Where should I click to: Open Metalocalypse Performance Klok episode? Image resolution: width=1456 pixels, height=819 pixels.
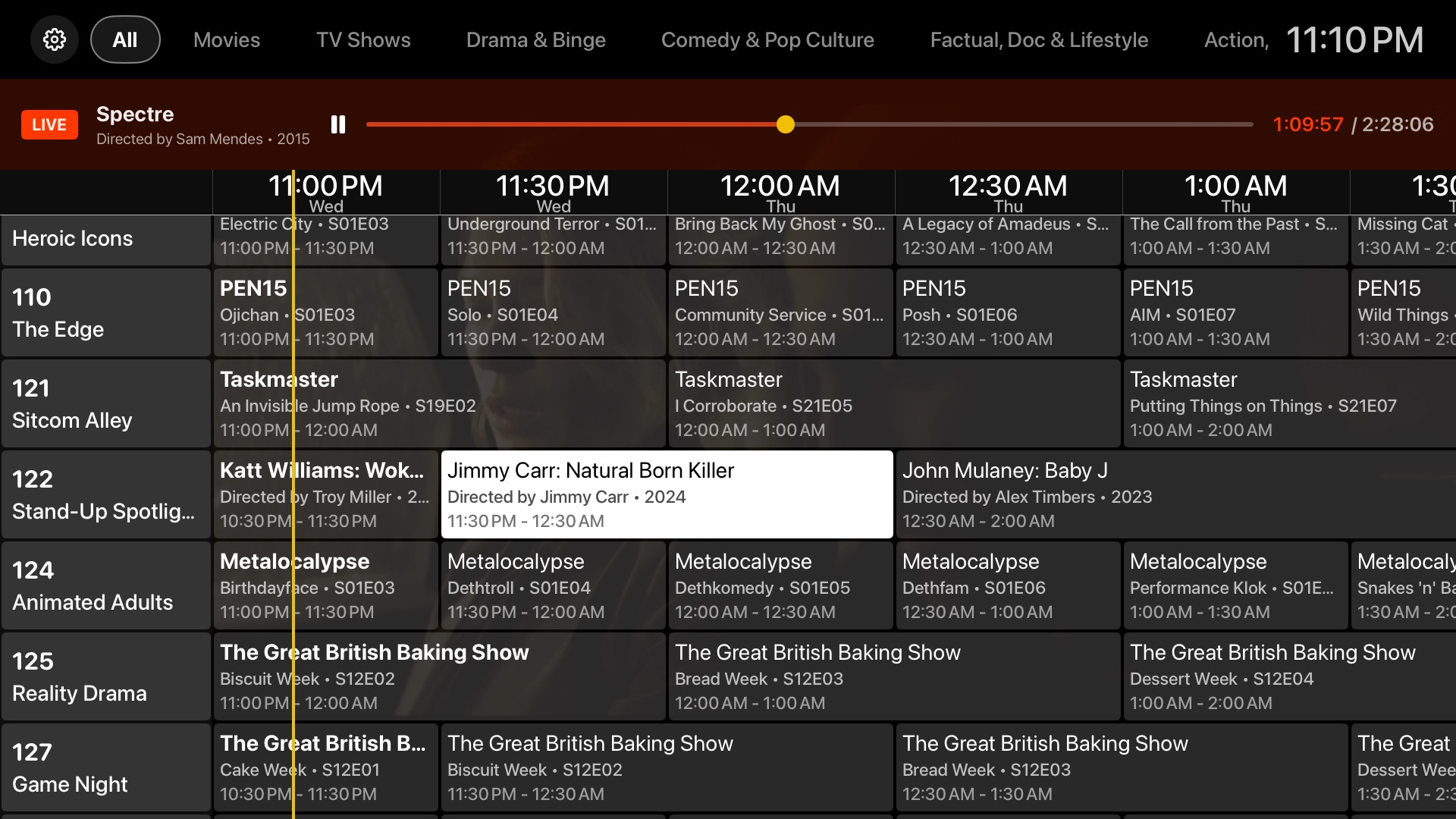[x=1236, y=585]
